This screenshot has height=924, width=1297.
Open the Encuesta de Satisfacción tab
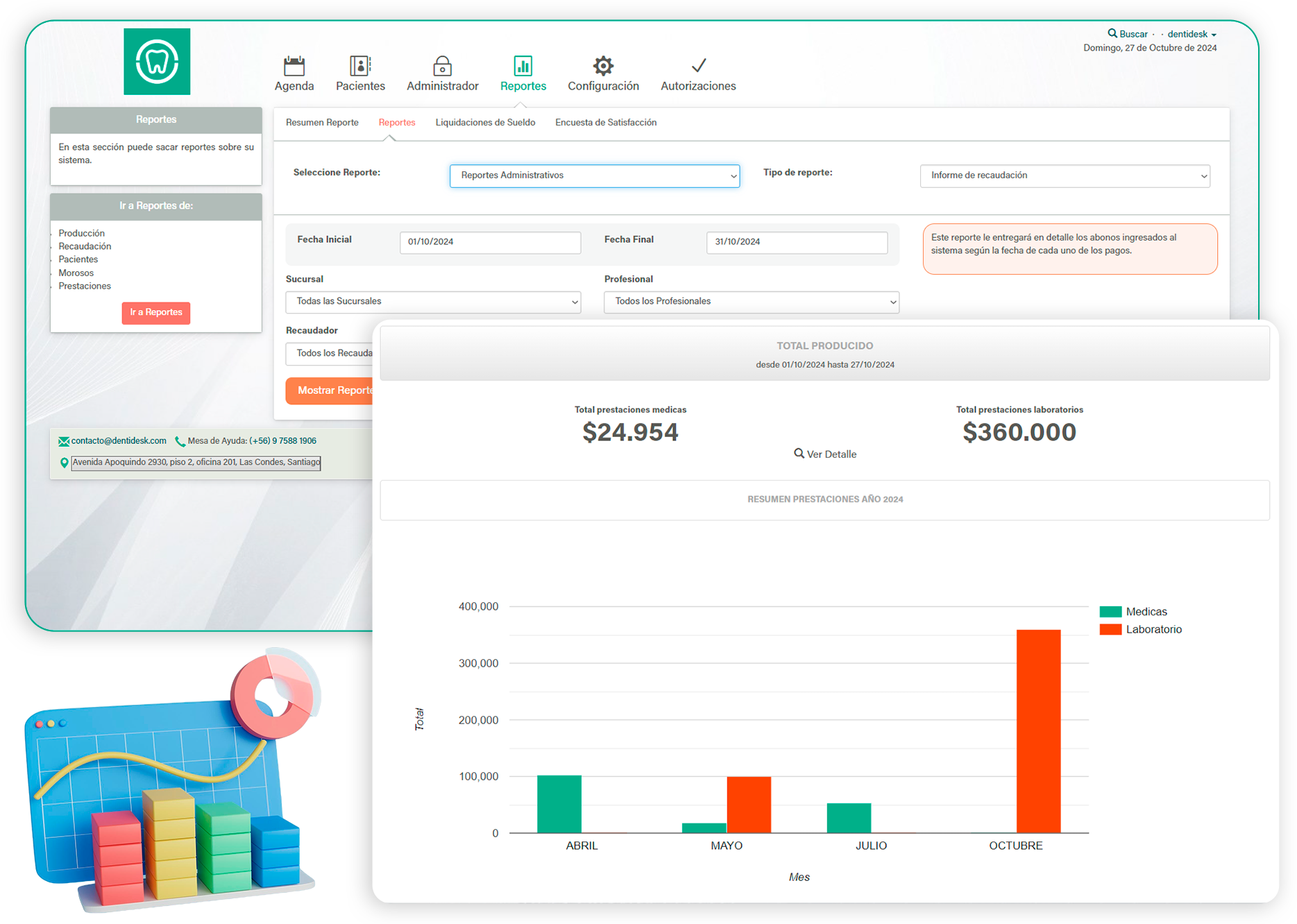tap(605, 123)
